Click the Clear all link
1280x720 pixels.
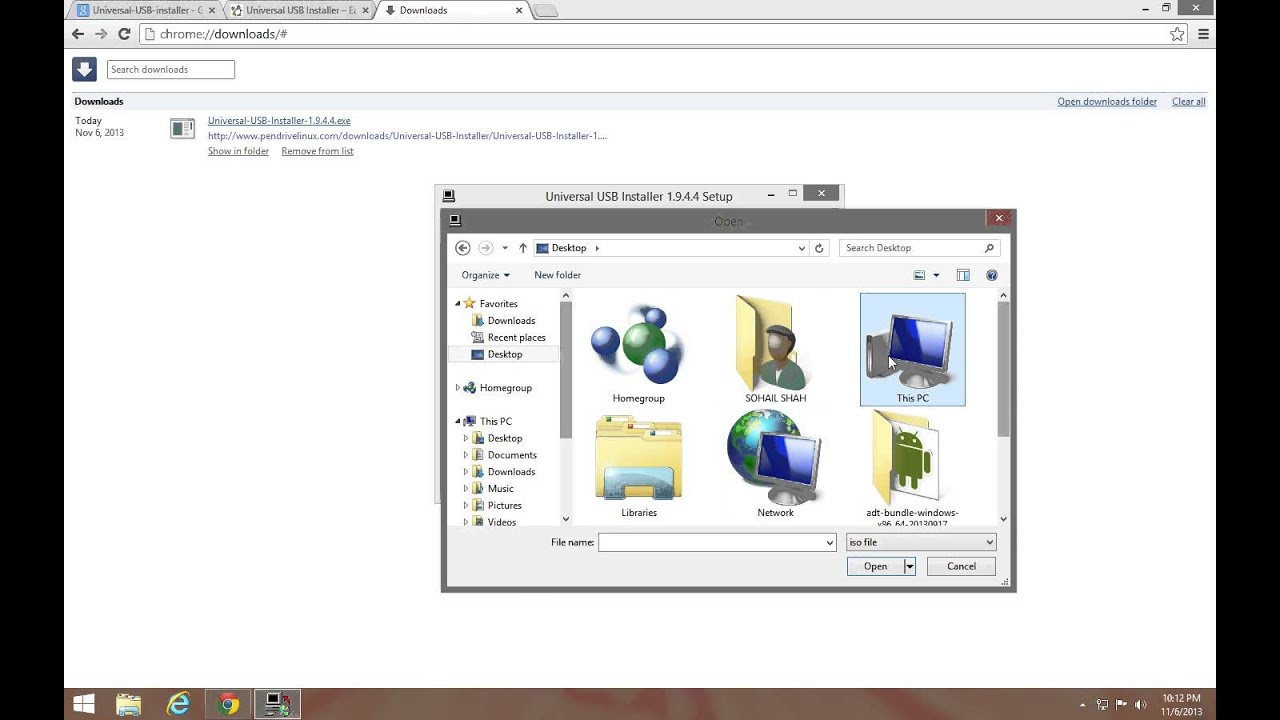pos(1188,102)
